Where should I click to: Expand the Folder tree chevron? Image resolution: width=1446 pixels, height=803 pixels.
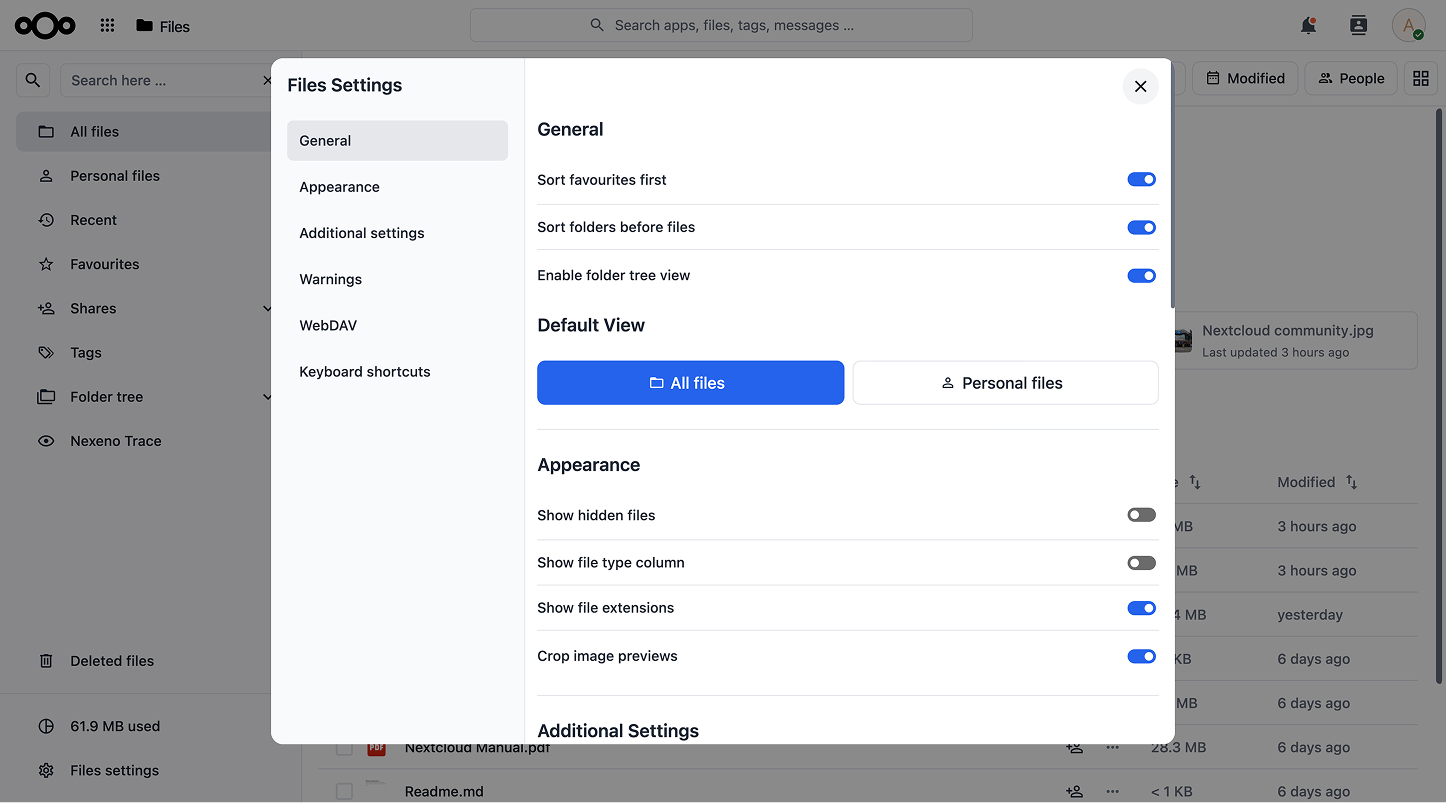(266, 397)
